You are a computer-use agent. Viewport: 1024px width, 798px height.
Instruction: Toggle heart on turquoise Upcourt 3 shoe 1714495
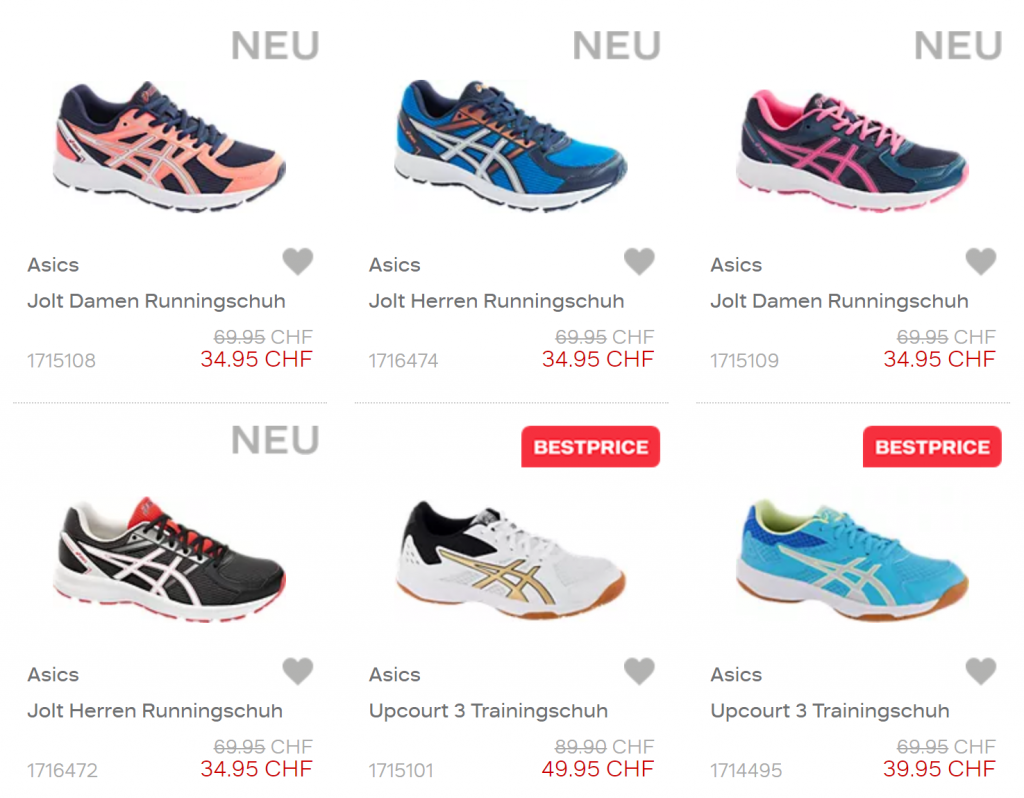pos(981,671)
